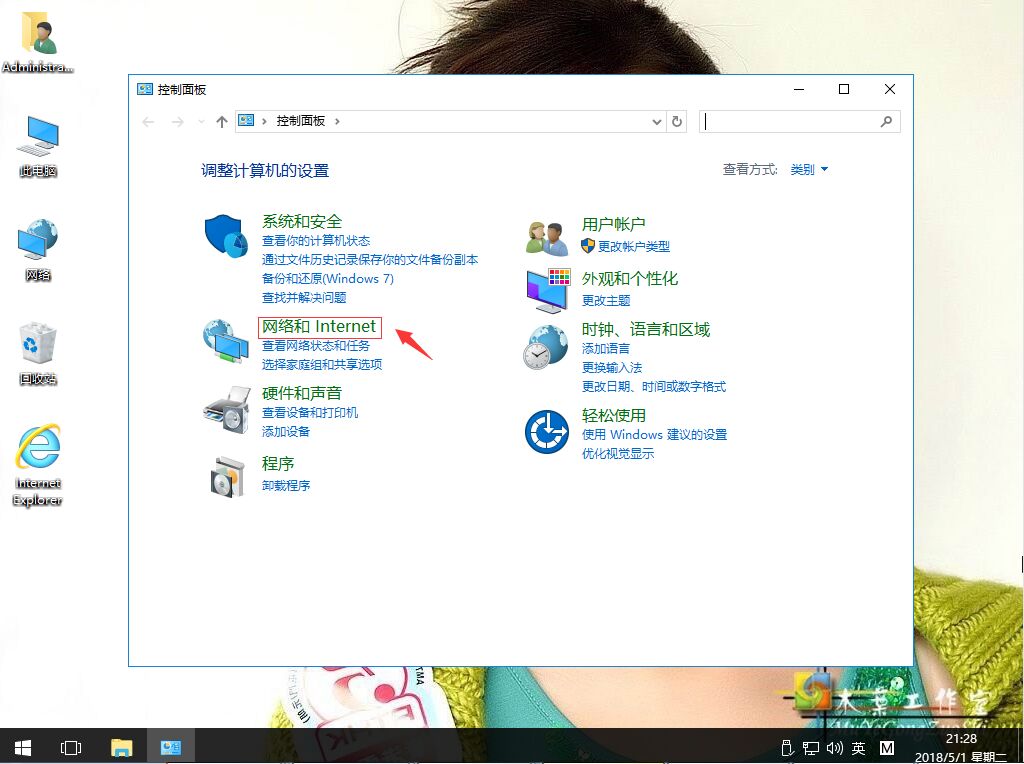Open 硬件和声音 category

pos(302,393)
